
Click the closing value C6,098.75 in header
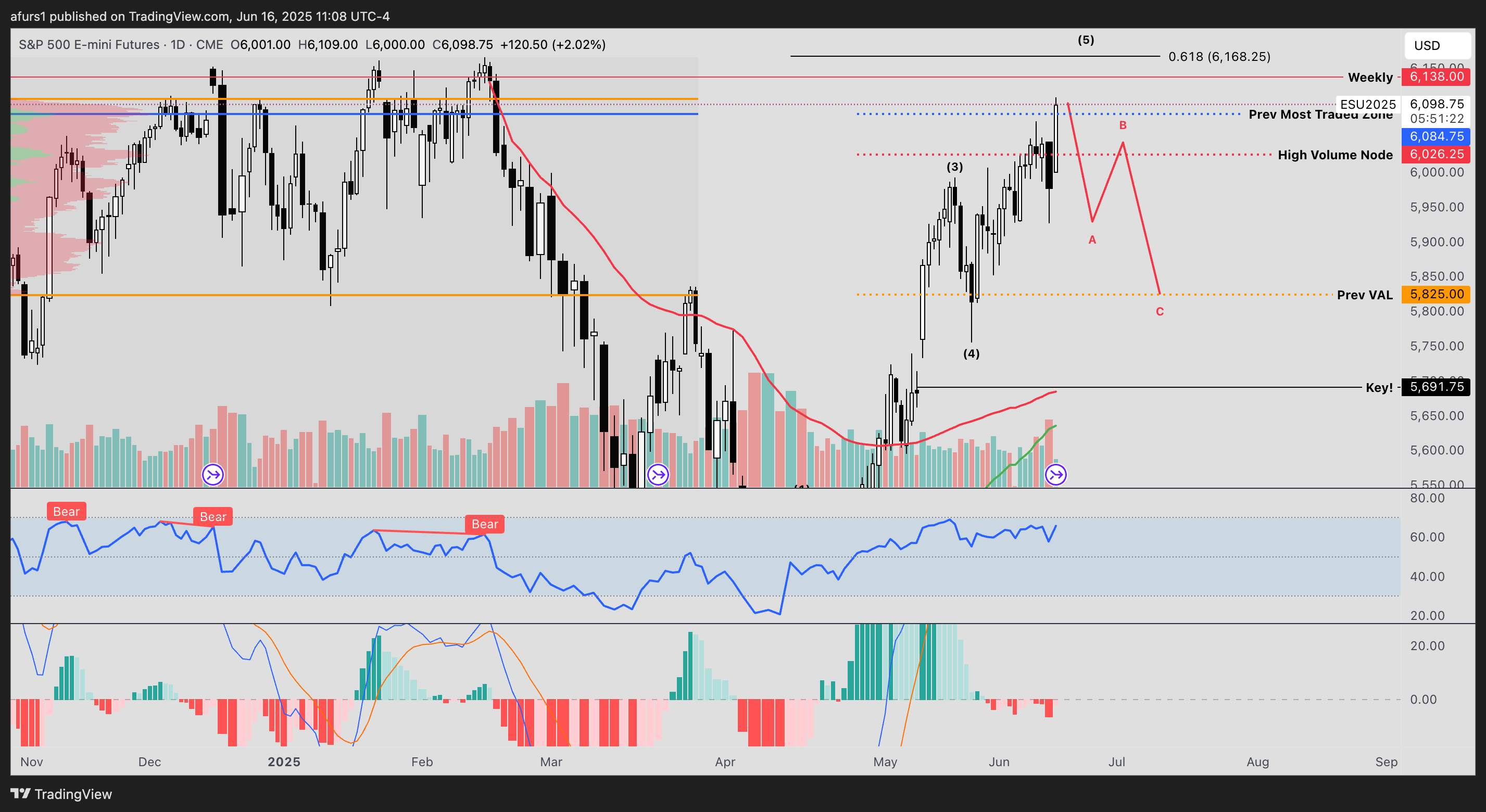coord(463,45)
